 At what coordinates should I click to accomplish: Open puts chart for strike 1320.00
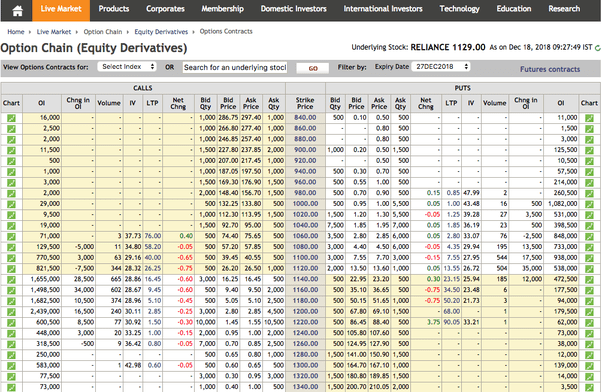(x=589, y=376)
